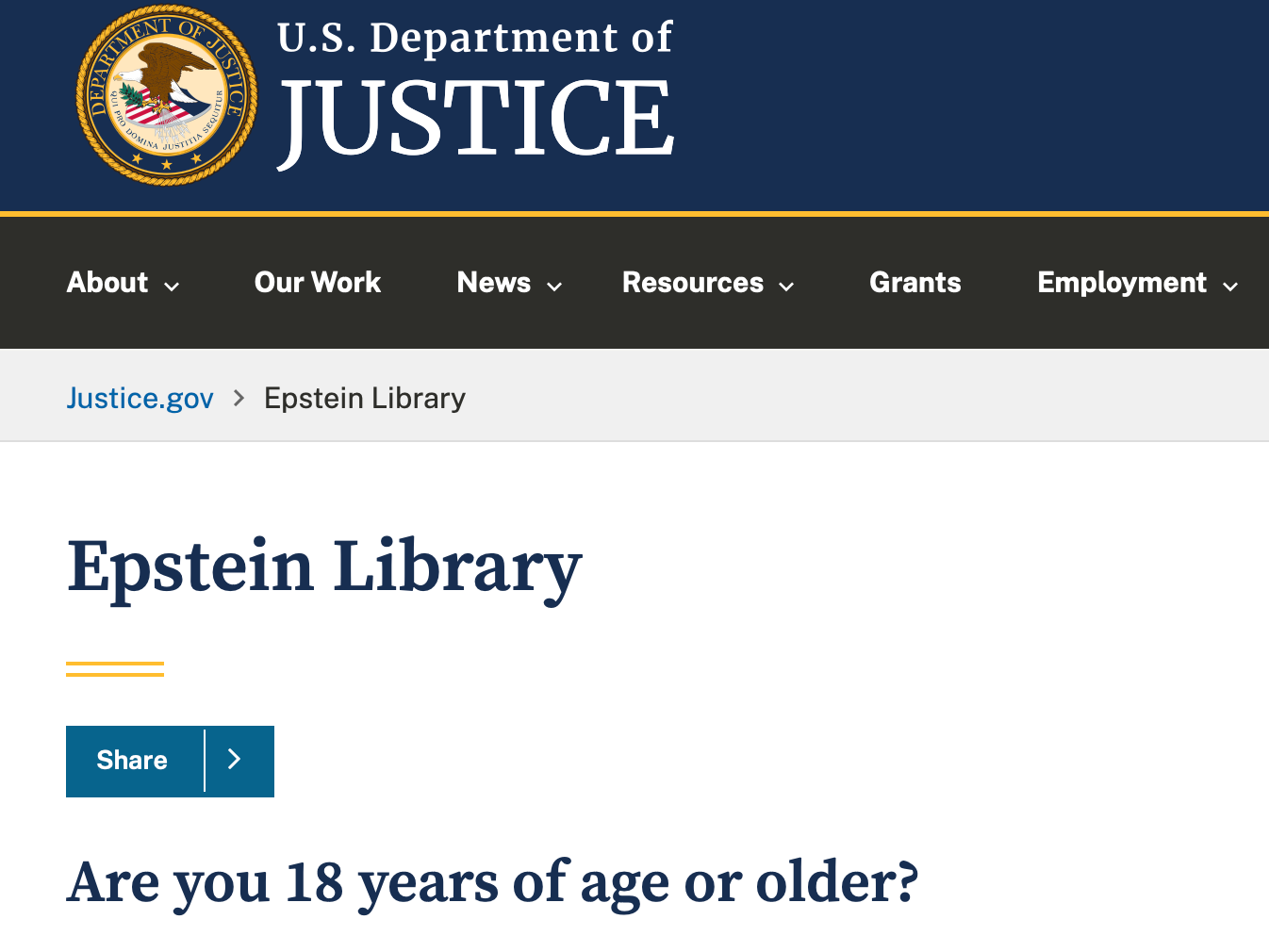The image size is (1269, 952).
Task: Expand the chevron beside About
Action: click(172, 287)
